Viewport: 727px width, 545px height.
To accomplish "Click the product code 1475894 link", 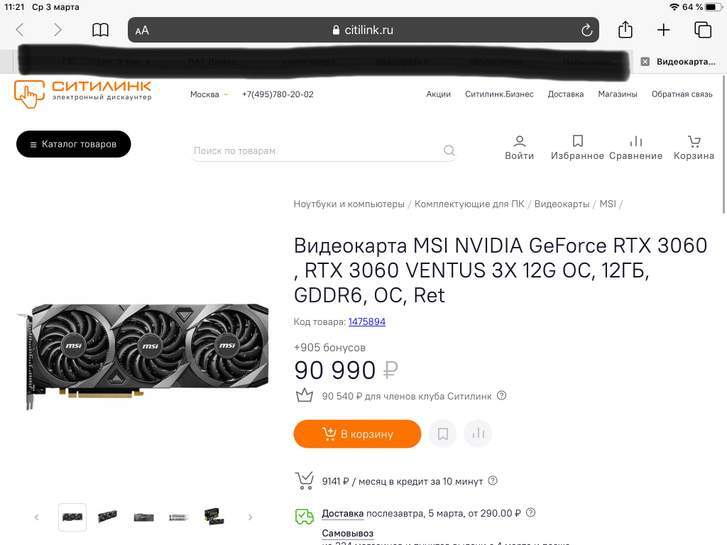I will [367, 321].
